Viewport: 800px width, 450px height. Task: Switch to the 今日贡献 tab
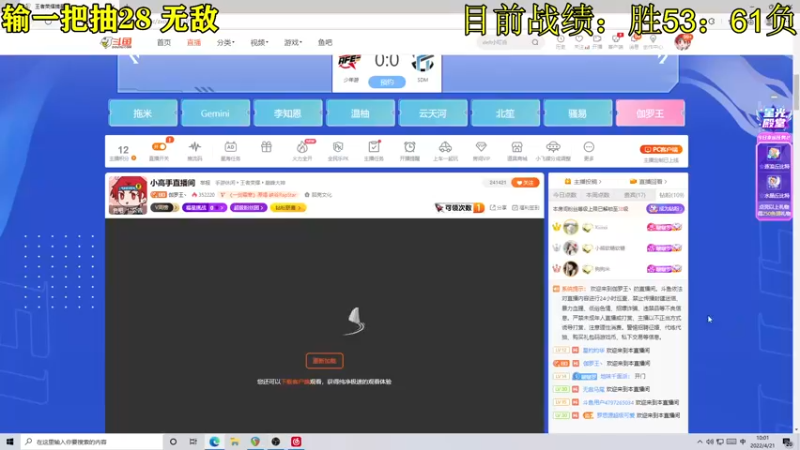565,195
